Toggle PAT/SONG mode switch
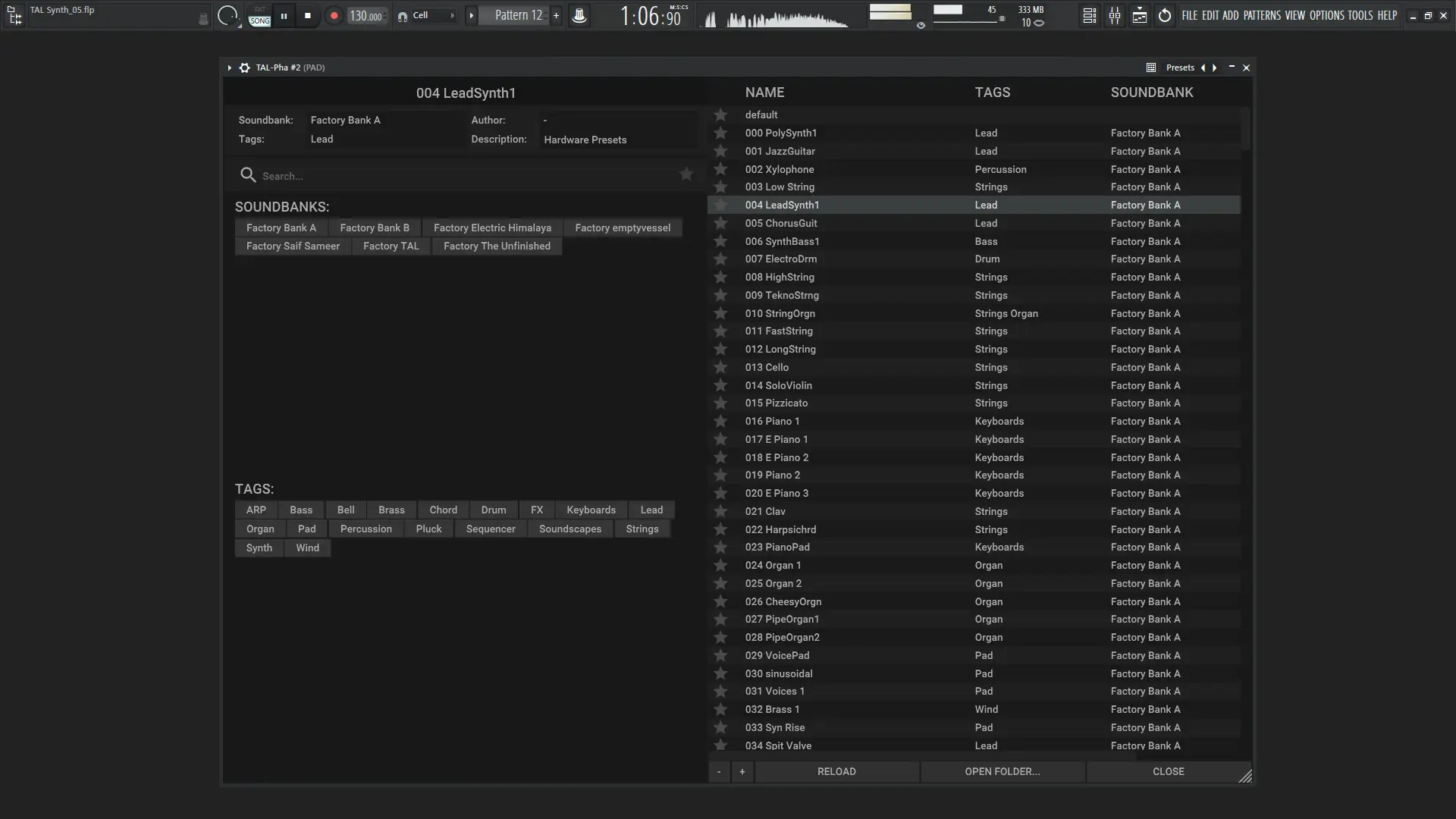The width and height of the screenshot is (1456, 819). click(259, 16)
